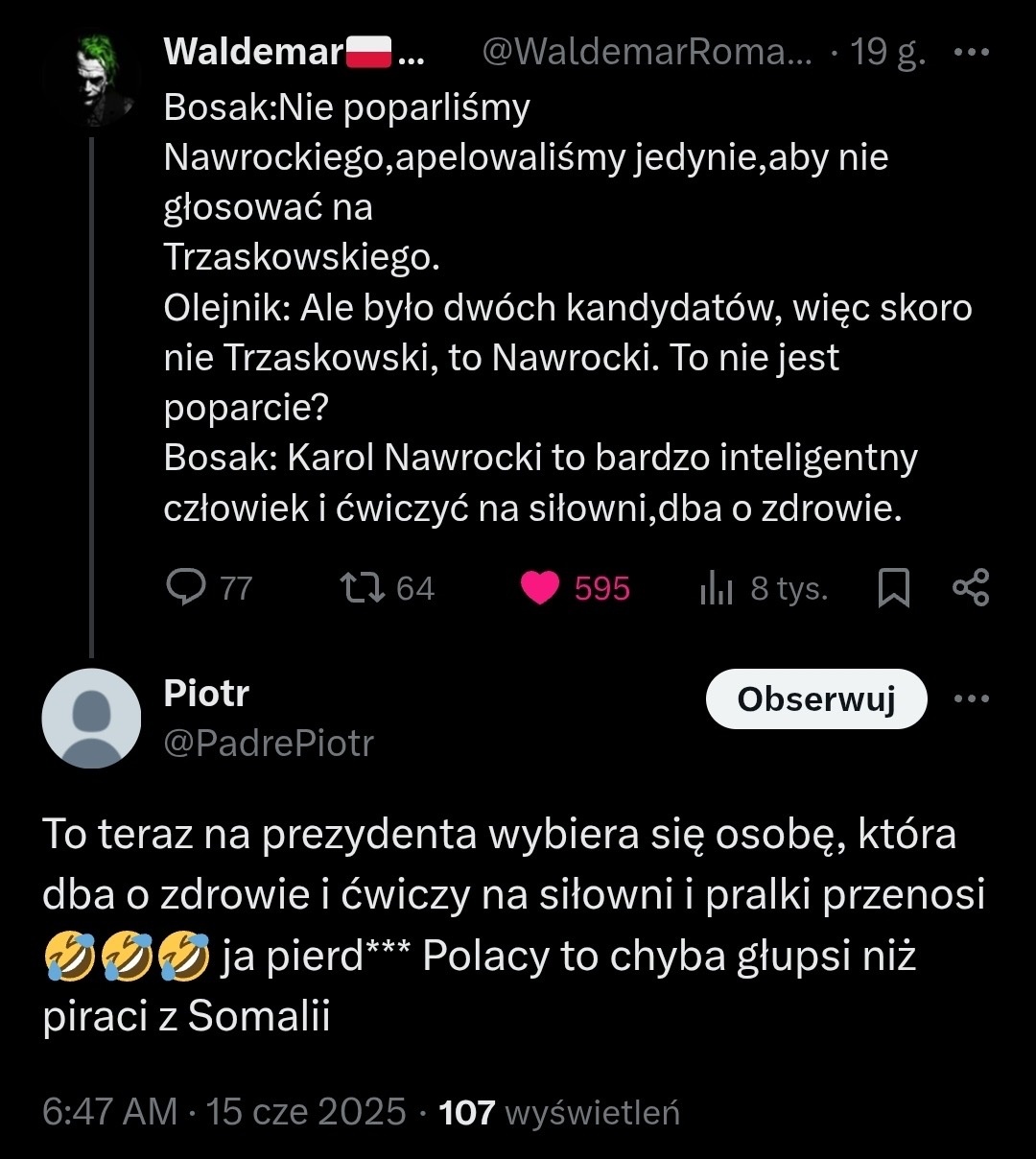1036x1159 pixels.
Task: Click the reply speech bubble icon
Action: tap(185, 587)
